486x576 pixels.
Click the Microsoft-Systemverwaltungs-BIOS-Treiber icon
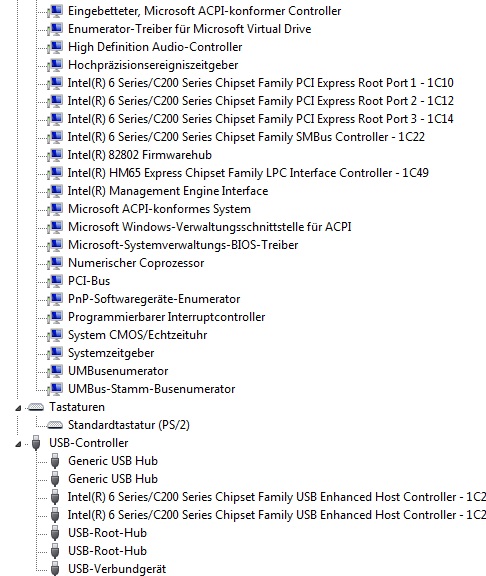[55, 245]
